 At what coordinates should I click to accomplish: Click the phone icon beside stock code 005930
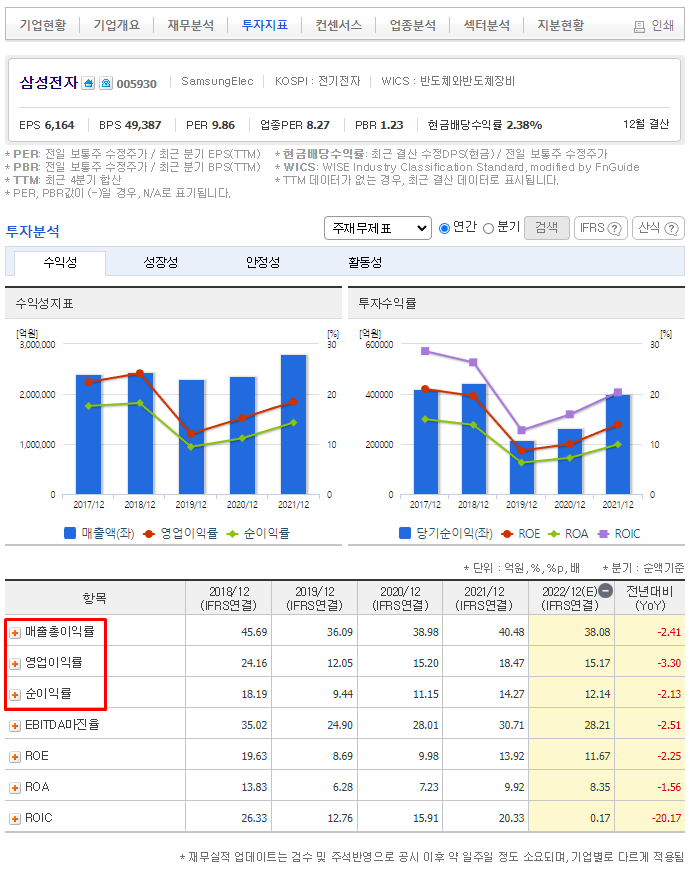[x=106, y=84]
